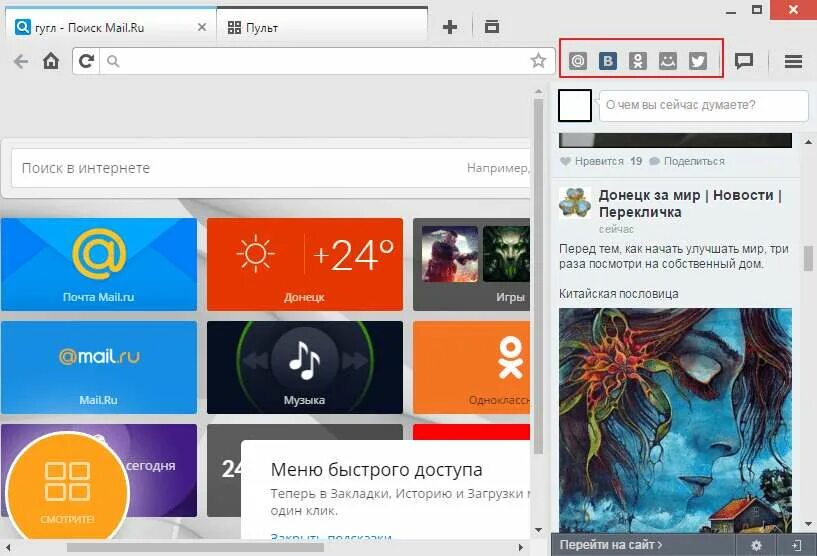Click the 'О чем вы сейчас думаете?' field
This screenshot has height=556, width=817.
click(703, 105)
